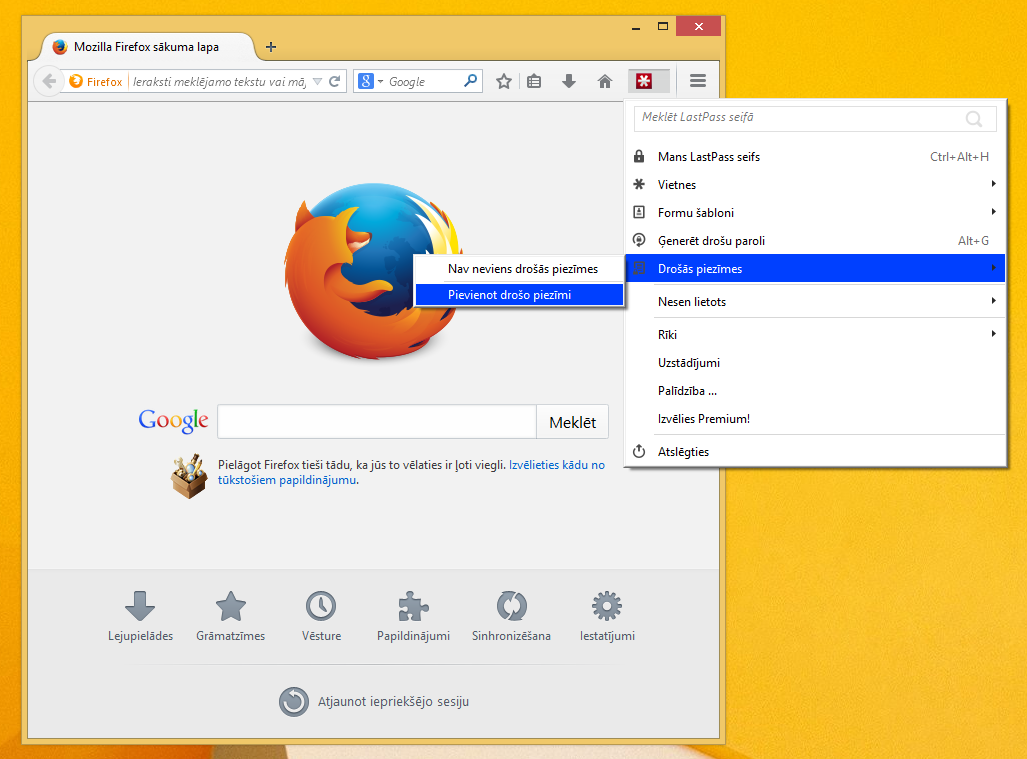Viewport: 1027px width, 759px height.
Task: Select the Mozilla Firefox sākuma lapa tab
Action: (147, 47)
